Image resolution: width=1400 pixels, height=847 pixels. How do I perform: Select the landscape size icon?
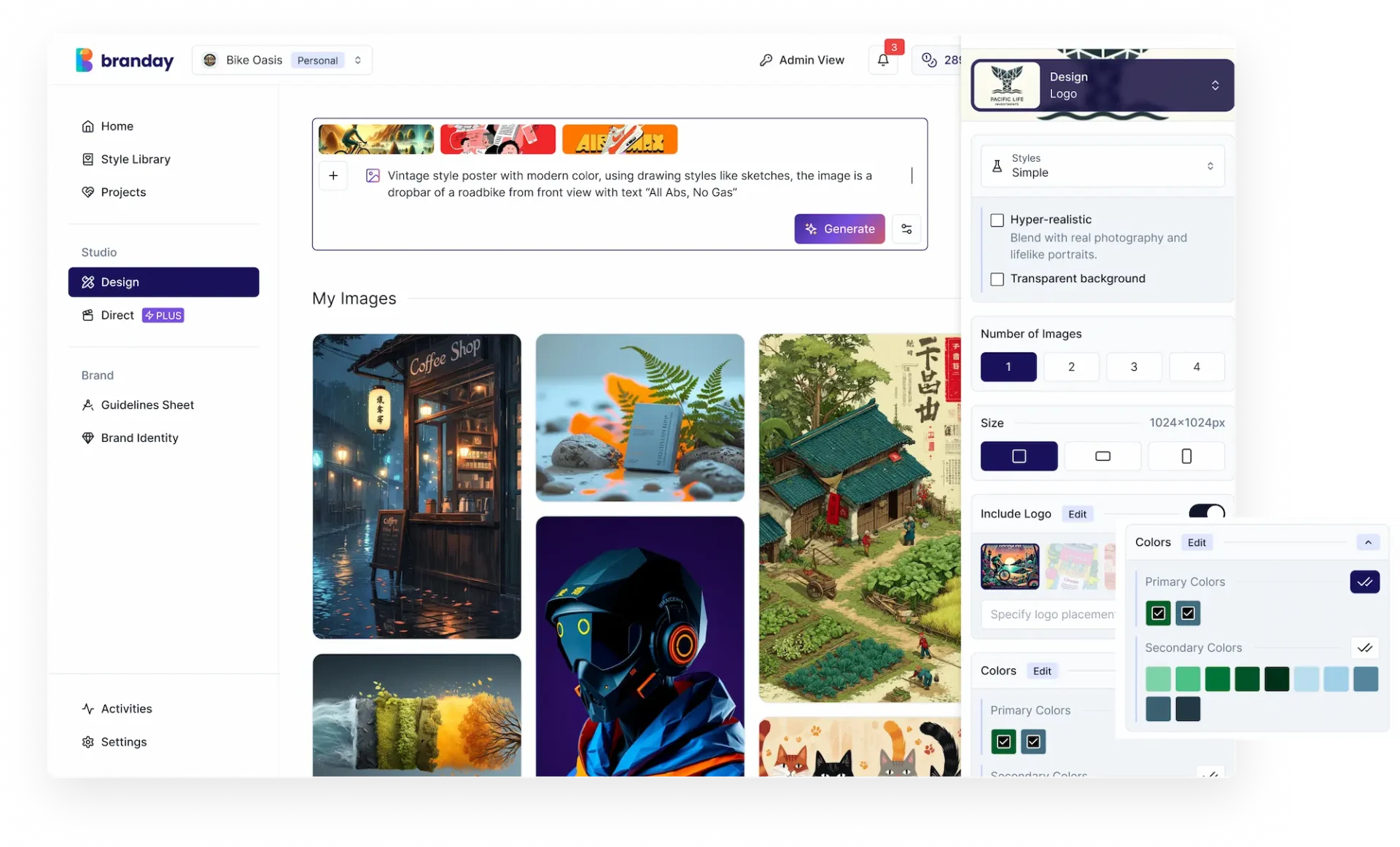[1102, 456]
